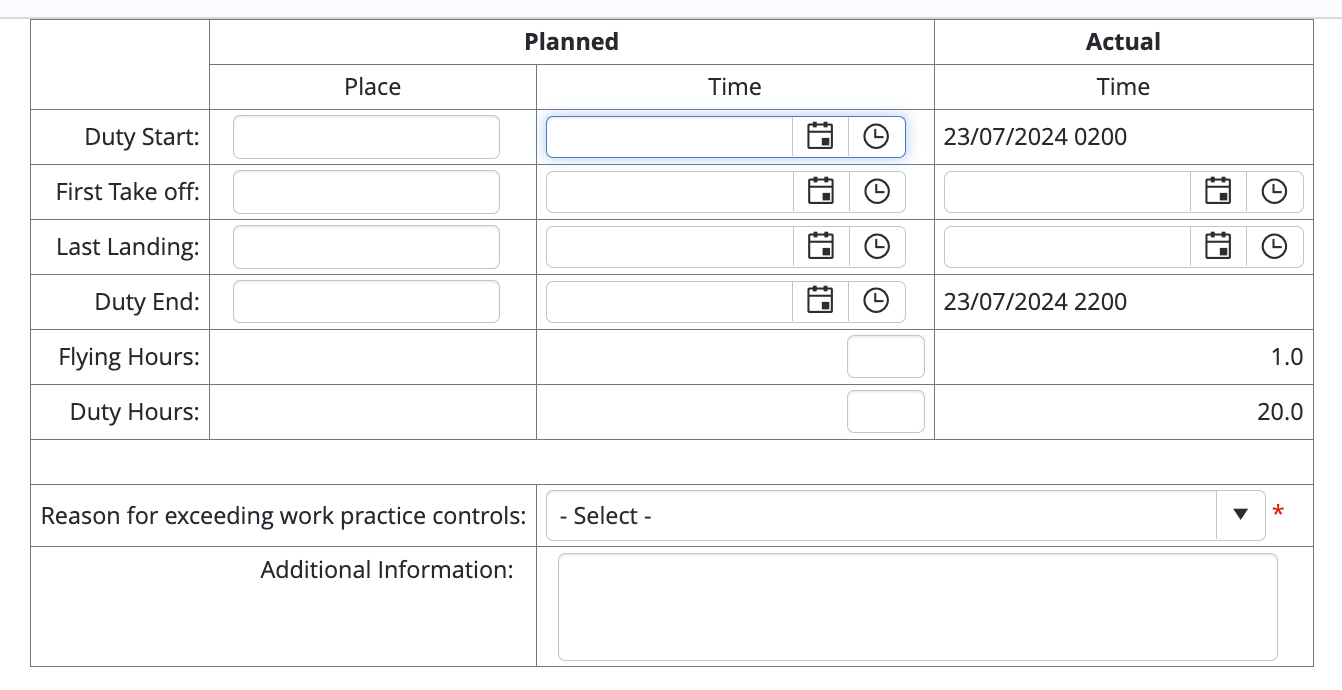Open calendar for actual Last Landing
The image size is (1342, 690).
coord(1218,247)
